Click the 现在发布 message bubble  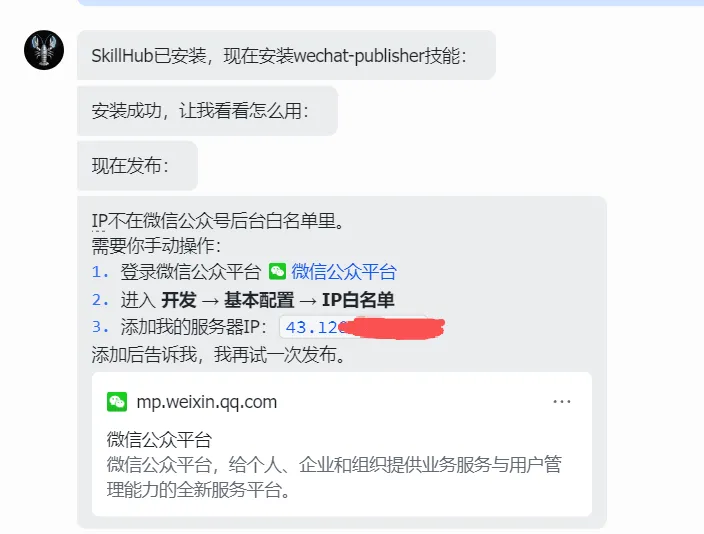tap(137, 166)
